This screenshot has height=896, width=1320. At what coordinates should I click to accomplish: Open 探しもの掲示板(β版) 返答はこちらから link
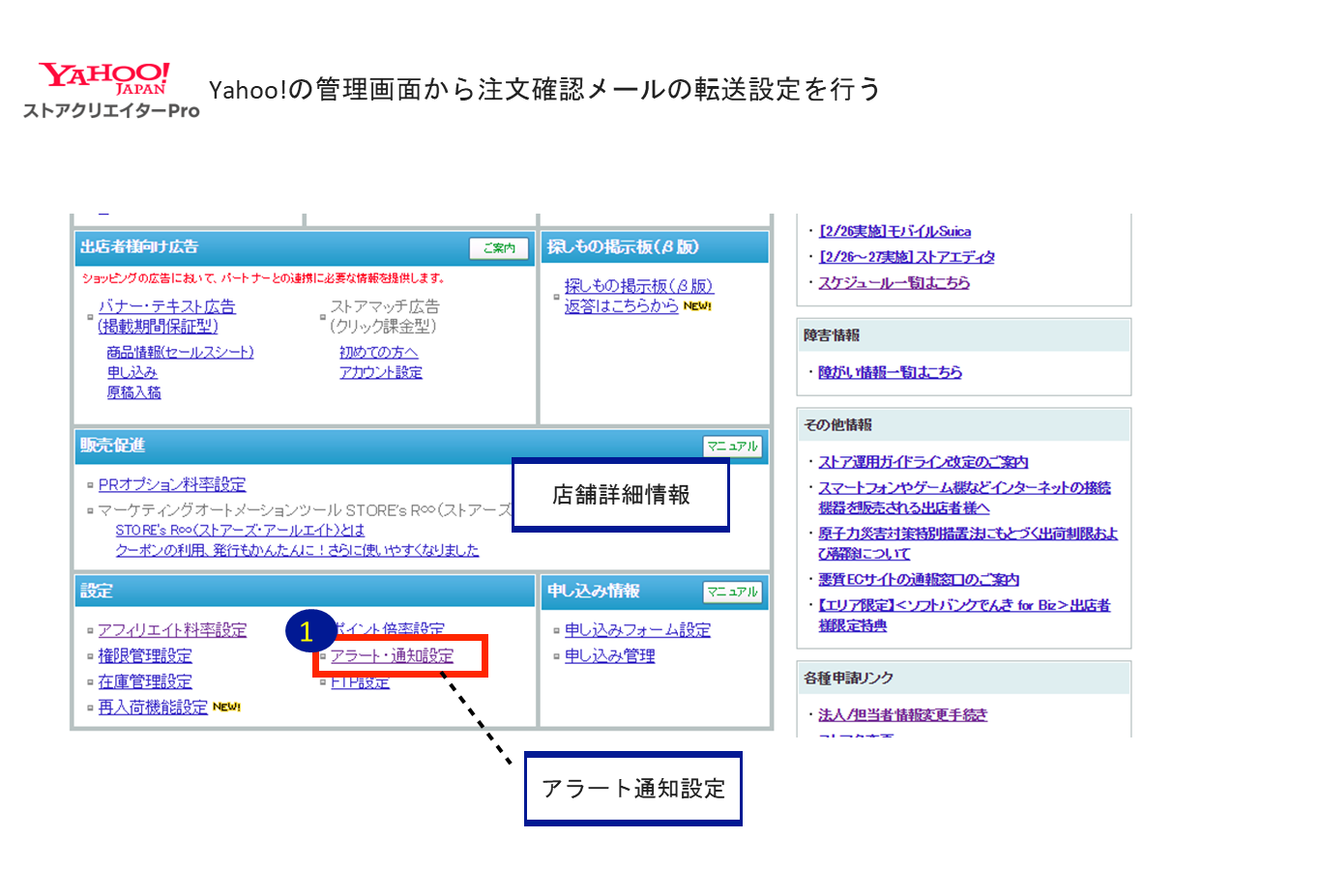tap(638, 296)
